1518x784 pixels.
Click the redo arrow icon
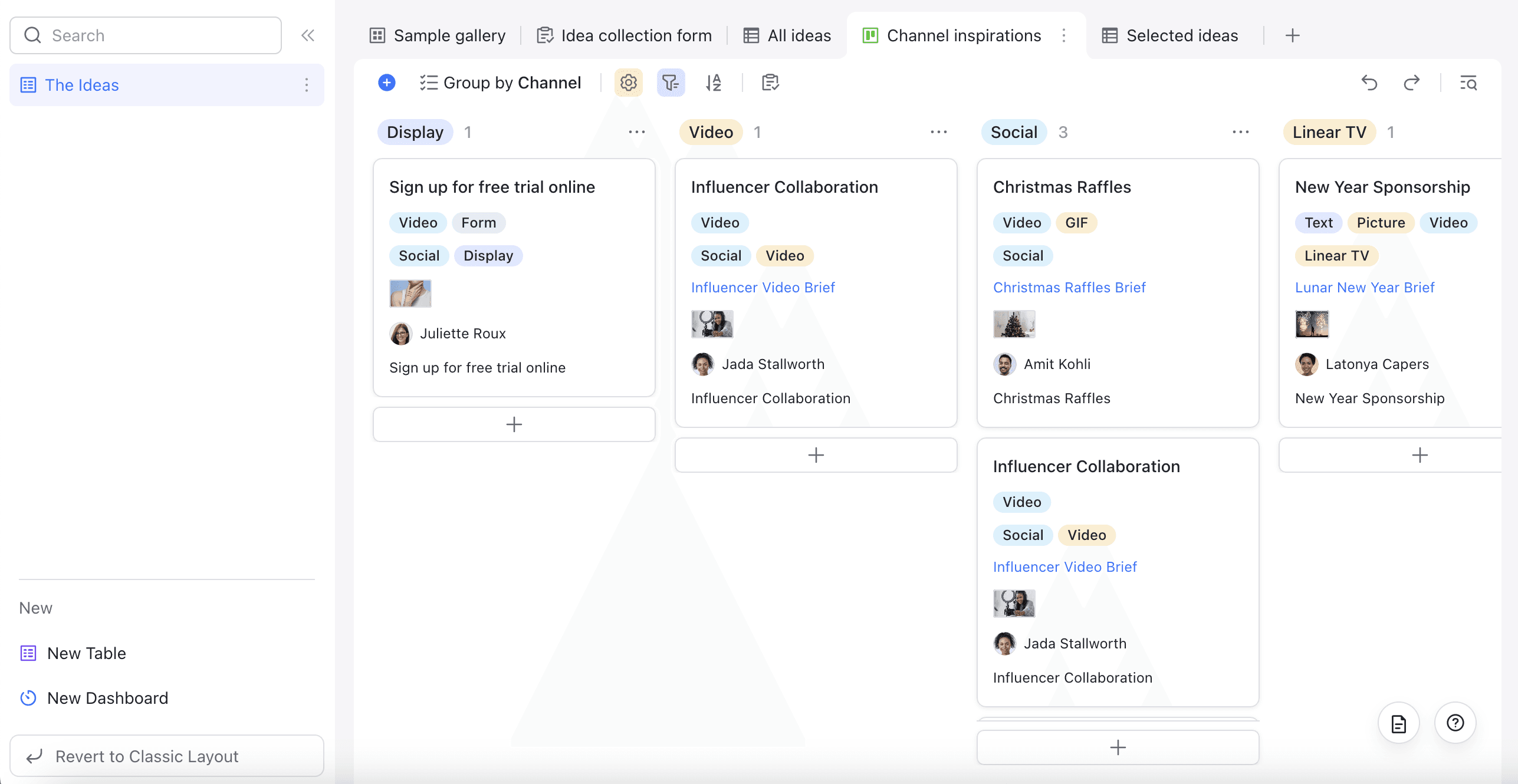[1412, 83]
